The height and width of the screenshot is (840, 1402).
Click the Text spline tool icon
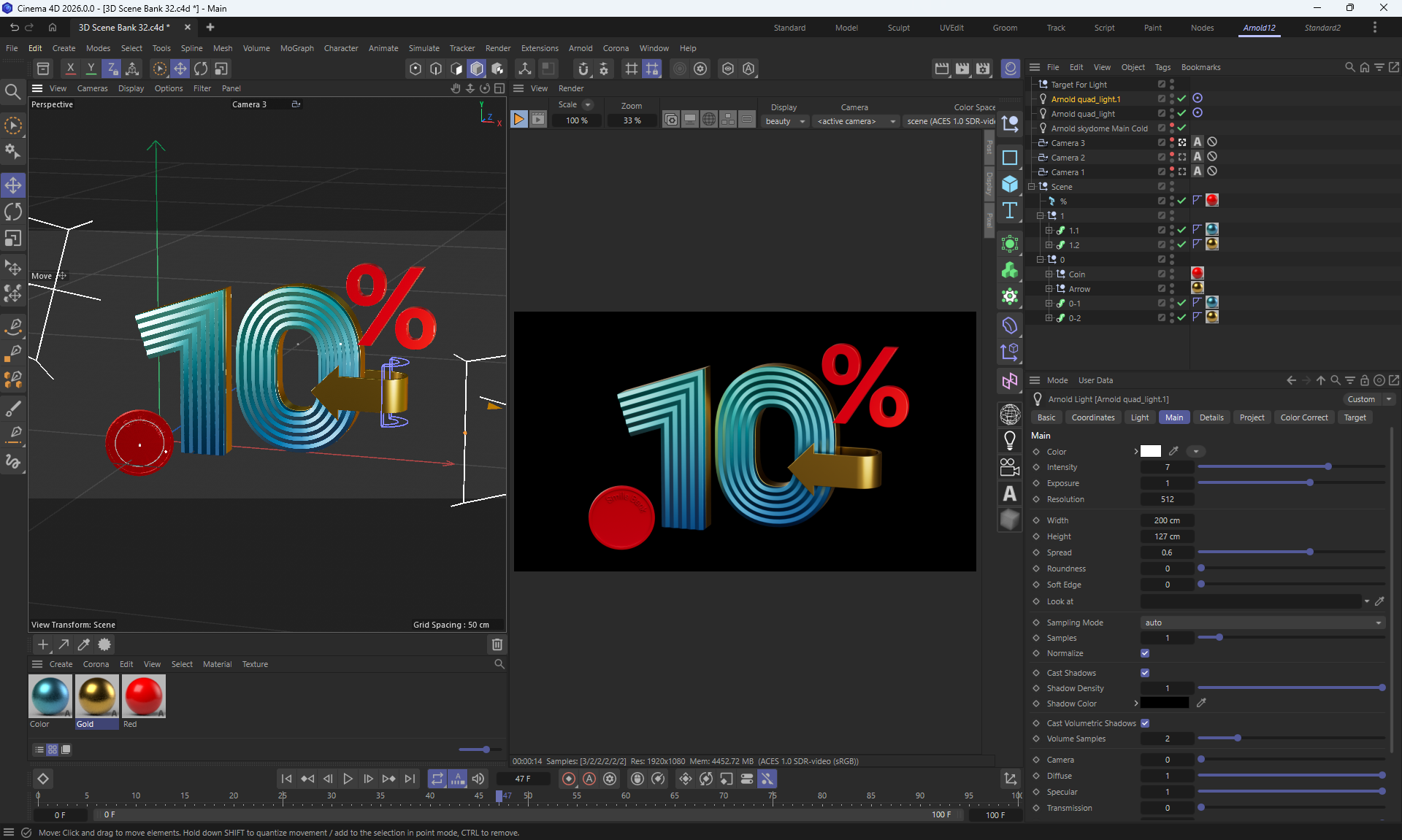click(x=1010, y=211)
